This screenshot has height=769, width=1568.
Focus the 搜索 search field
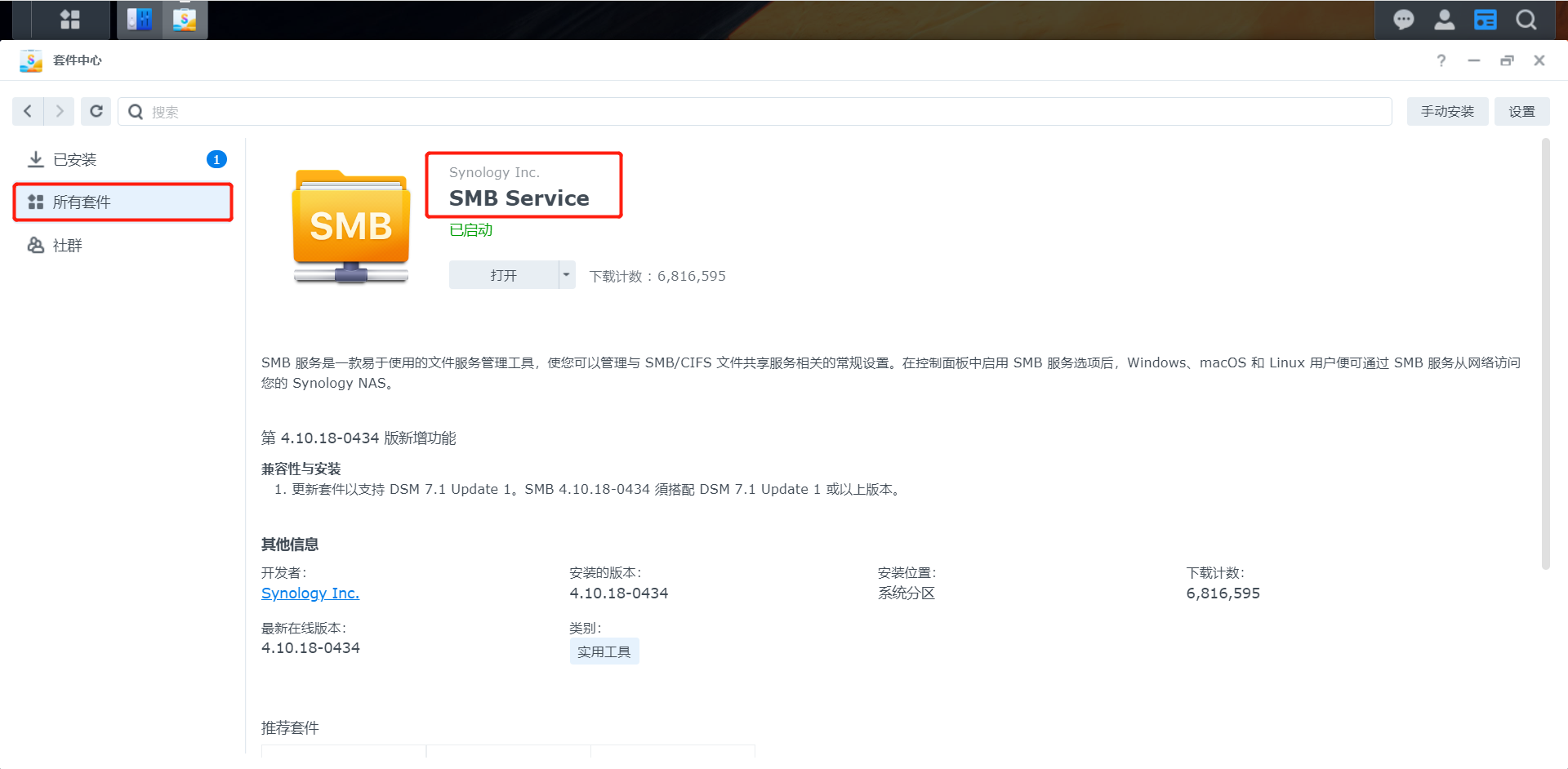click(x=755, y=112)
